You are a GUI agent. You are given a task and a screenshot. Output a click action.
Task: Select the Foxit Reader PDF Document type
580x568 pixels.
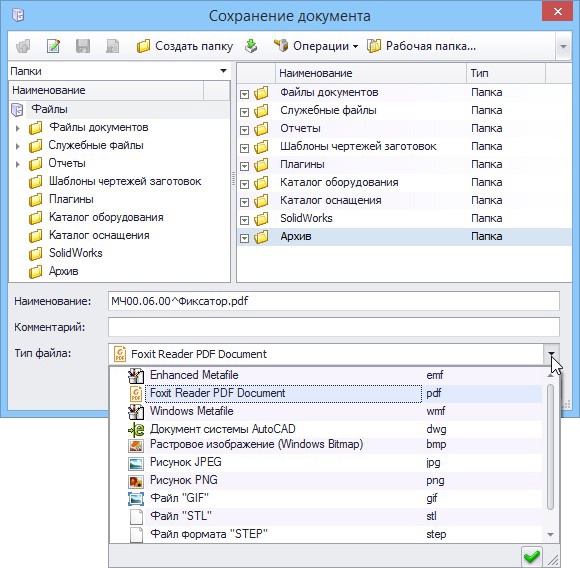tap(326, 393)
